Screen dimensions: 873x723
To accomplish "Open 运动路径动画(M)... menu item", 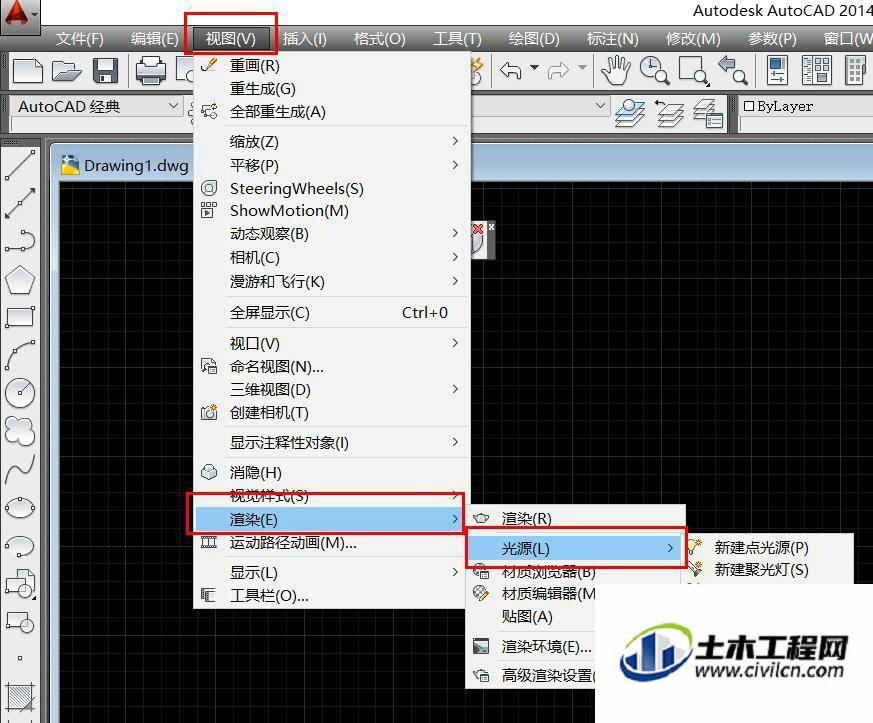I will (332, 543).
